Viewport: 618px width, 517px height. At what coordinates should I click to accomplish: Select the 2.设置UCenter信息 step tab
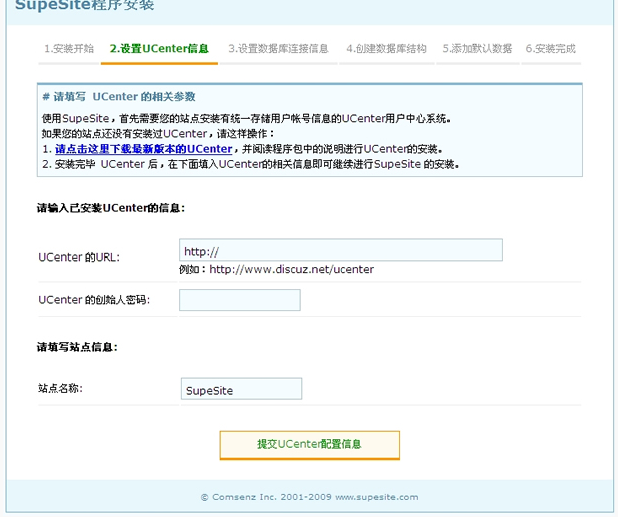(x=159, y=48)
